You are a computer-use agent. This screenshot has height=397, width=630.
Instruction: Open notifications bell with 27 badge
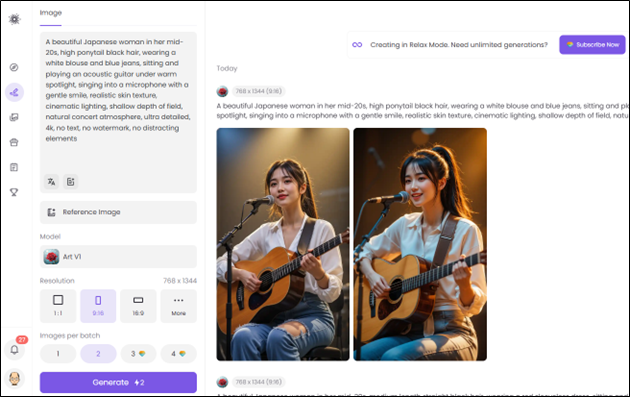[15, 349]
